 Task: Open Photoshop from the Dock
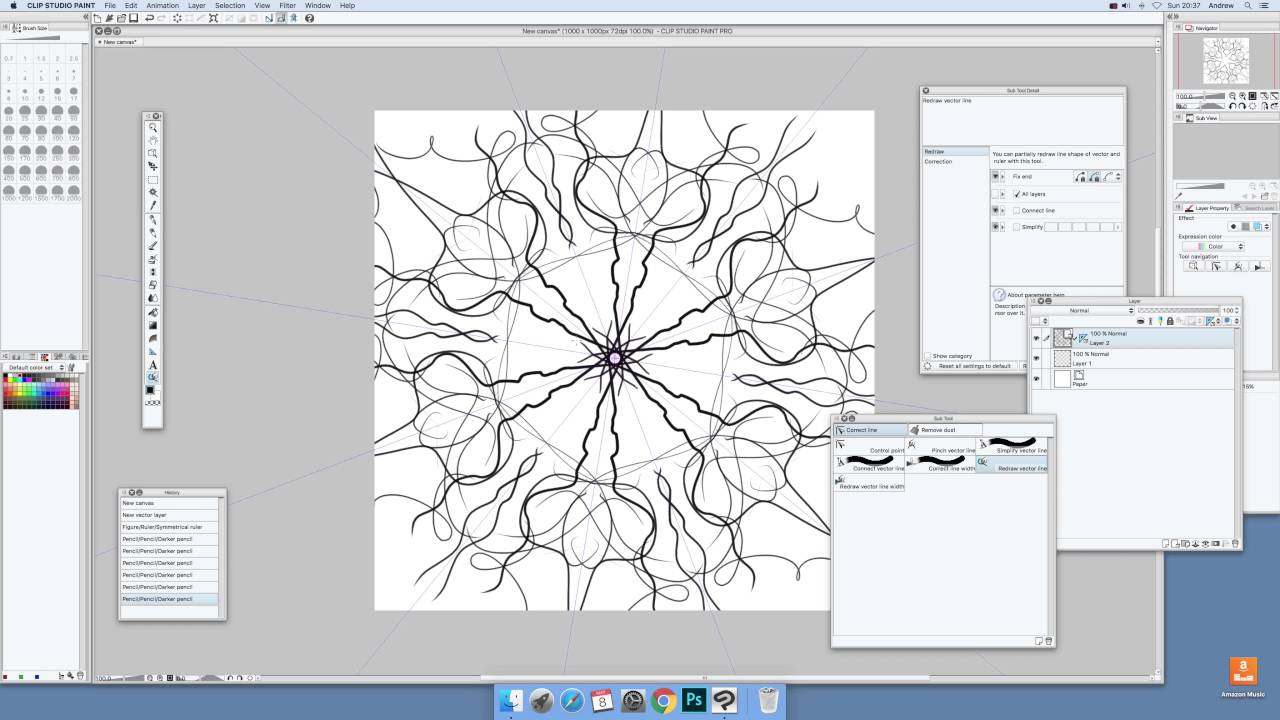[694, 700]
